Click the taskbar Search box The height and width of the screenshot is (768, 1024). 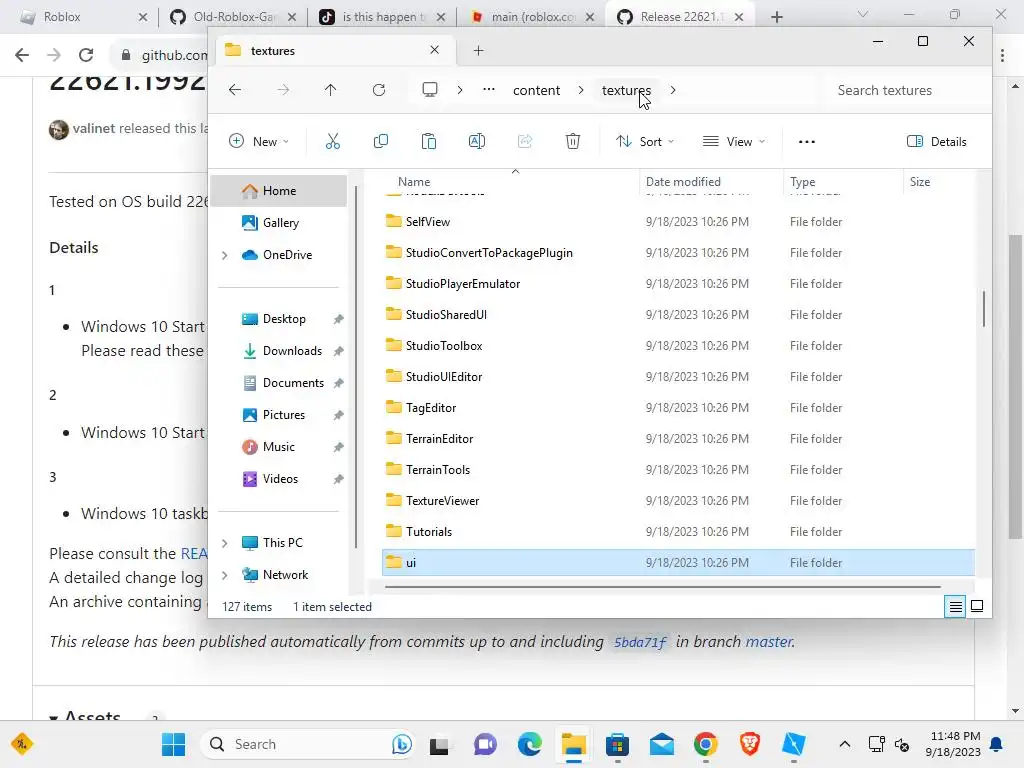pos(309,744)
